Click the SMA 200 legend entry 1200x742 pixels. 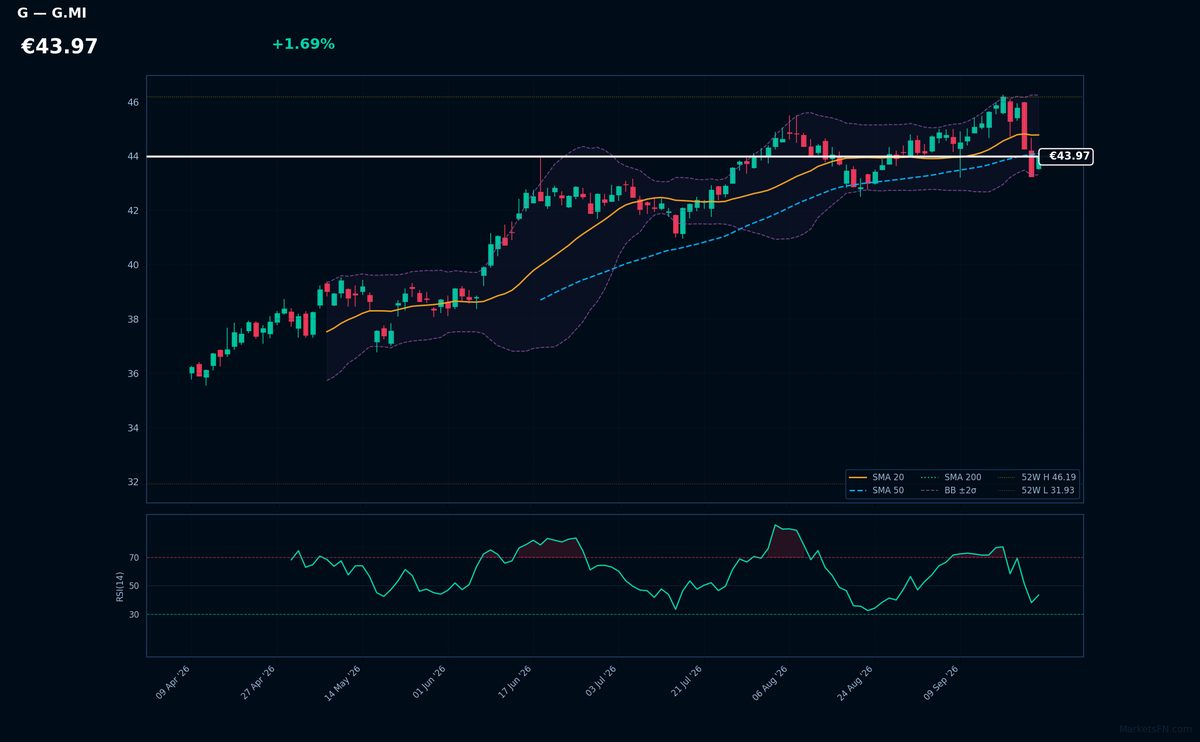951,478
